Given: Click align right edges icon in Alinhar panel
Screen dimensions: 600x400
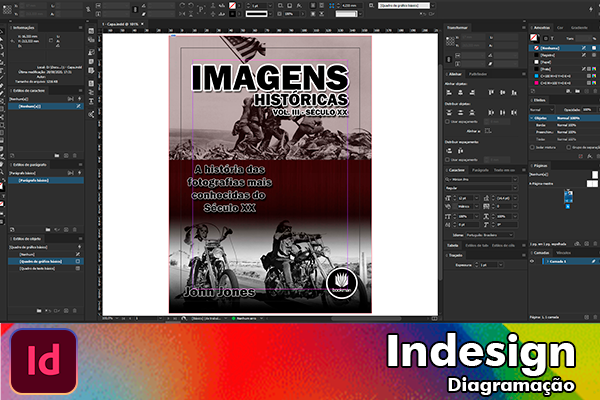Looking at the screenshot, I should pyautogui.click(x=472, y=92).
